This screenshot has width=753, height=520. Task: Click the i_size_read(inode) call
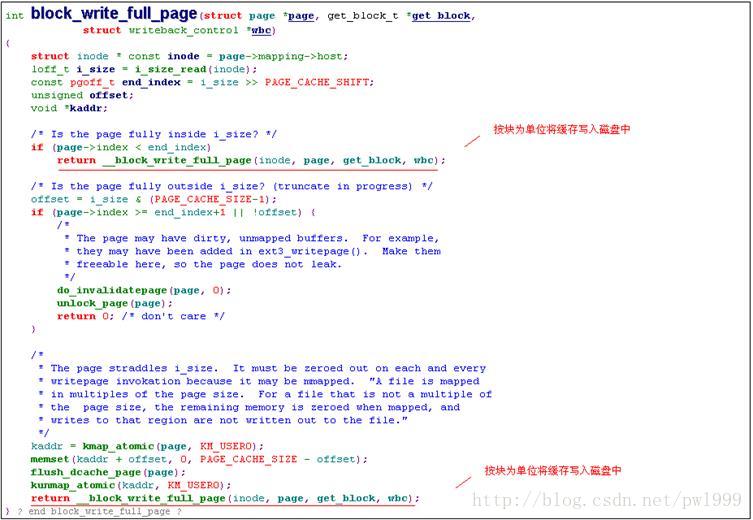tap(194, 69)
